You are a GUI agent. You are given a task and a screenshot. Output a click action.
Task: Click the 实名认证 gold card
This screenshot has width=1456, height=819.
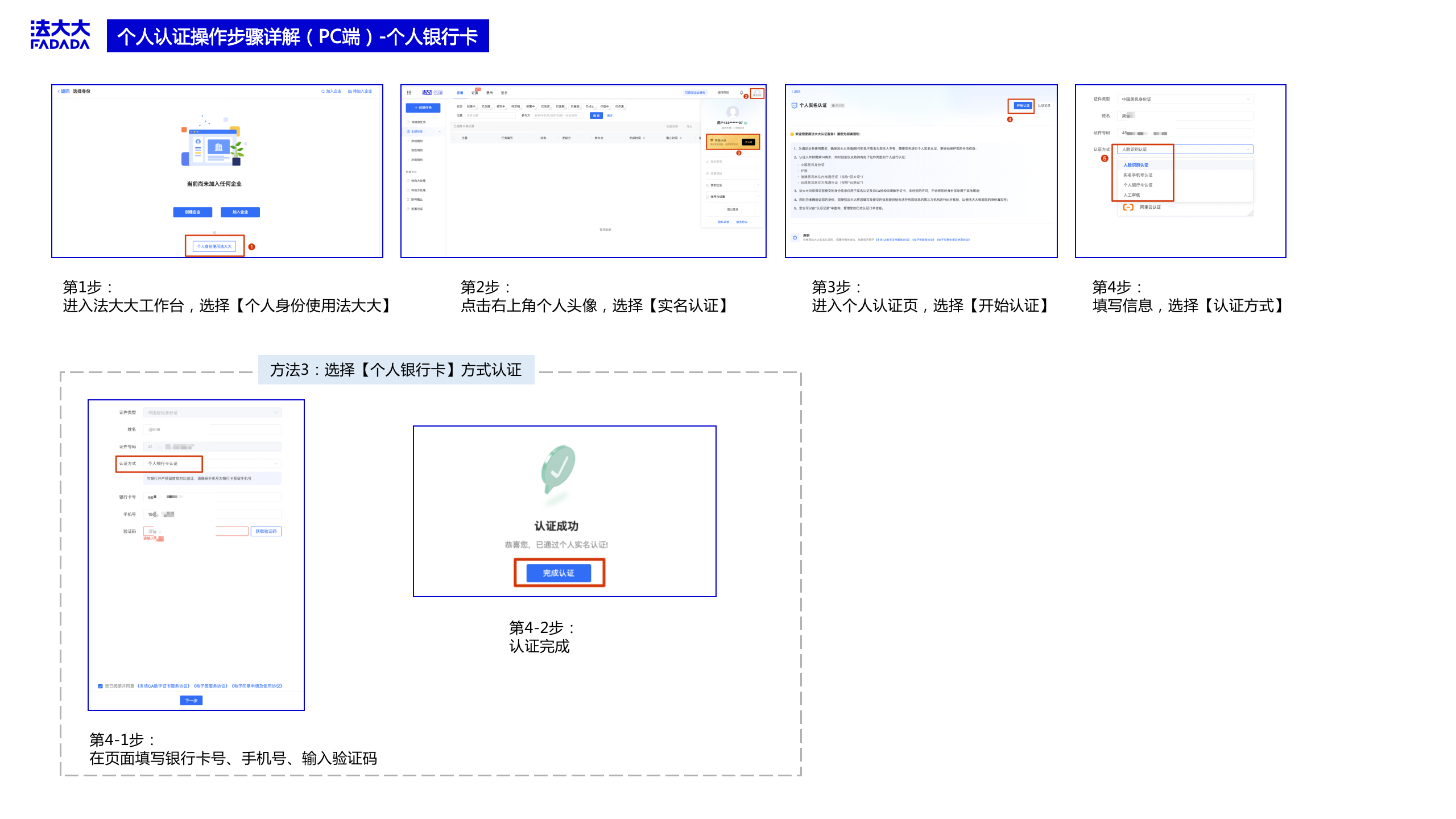coord(733,142)
